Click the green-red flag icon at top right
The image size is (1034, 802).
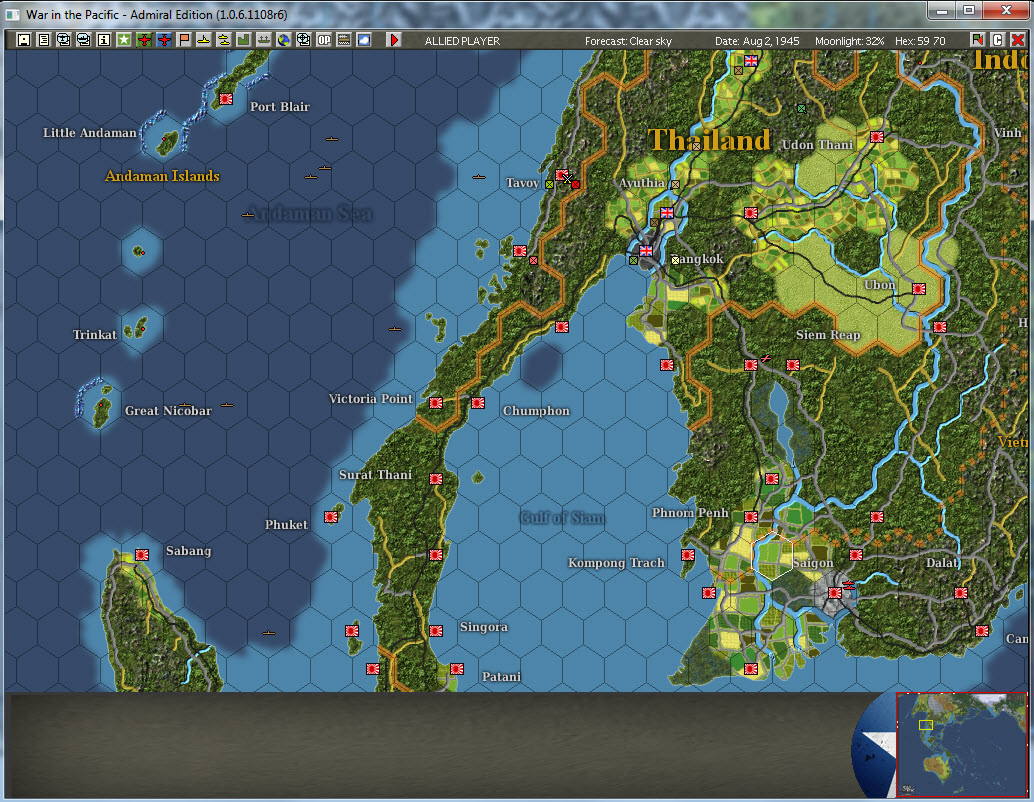pos(977,40)
